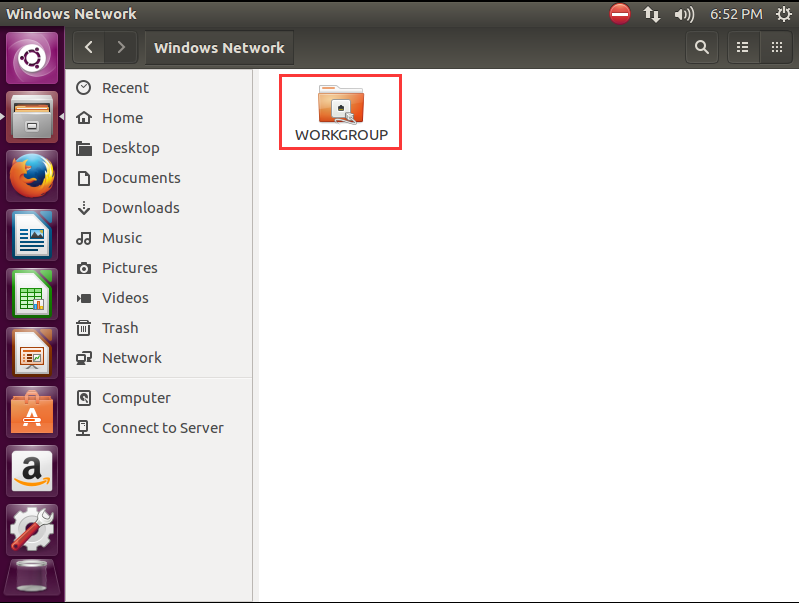
Task: Open the sound volume indicator menu
Action: (x=684, y=14)
